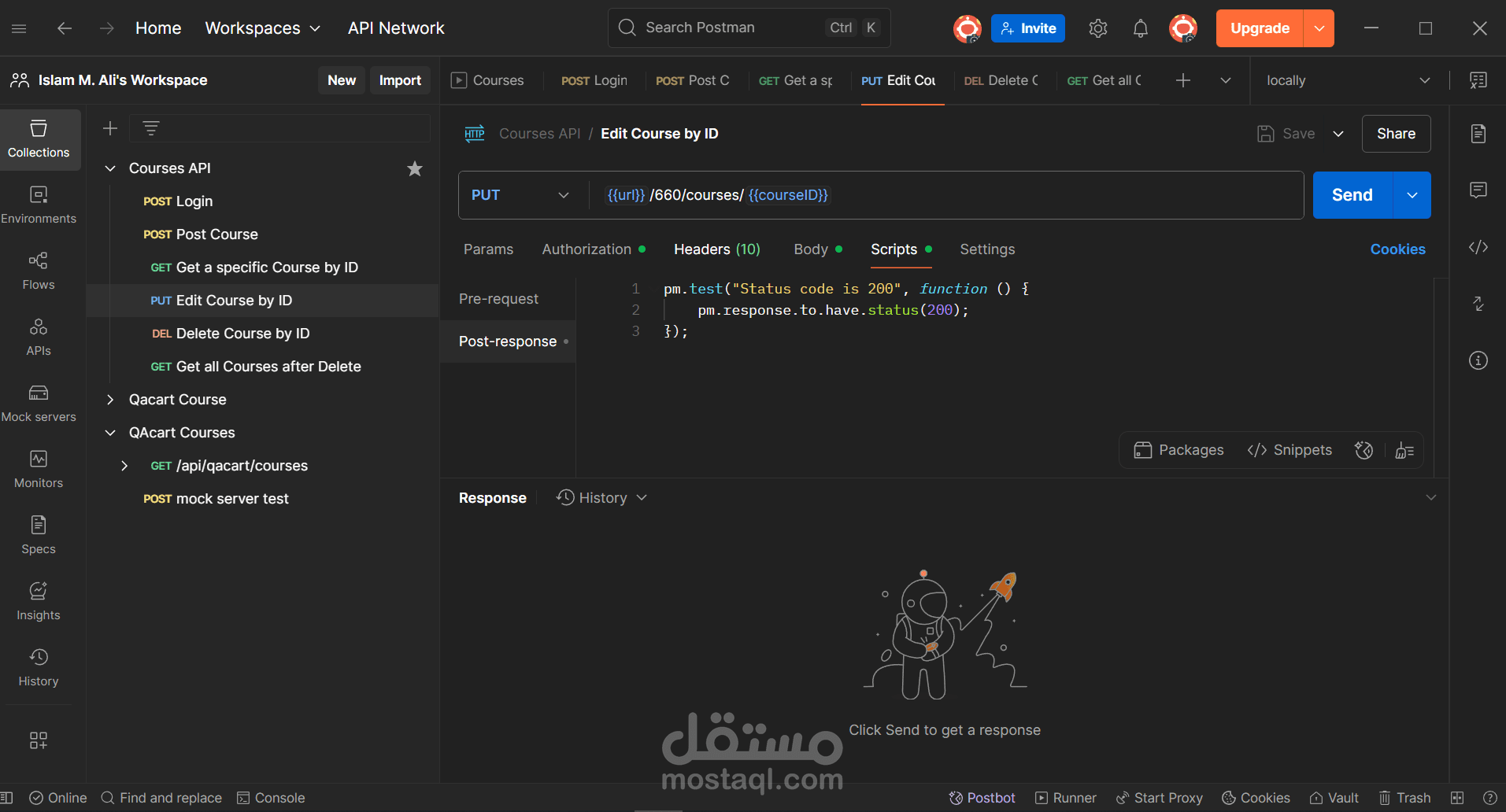Open the comments icon in right sidebar
This screenshot has height=812, width=1506.
1478,190
